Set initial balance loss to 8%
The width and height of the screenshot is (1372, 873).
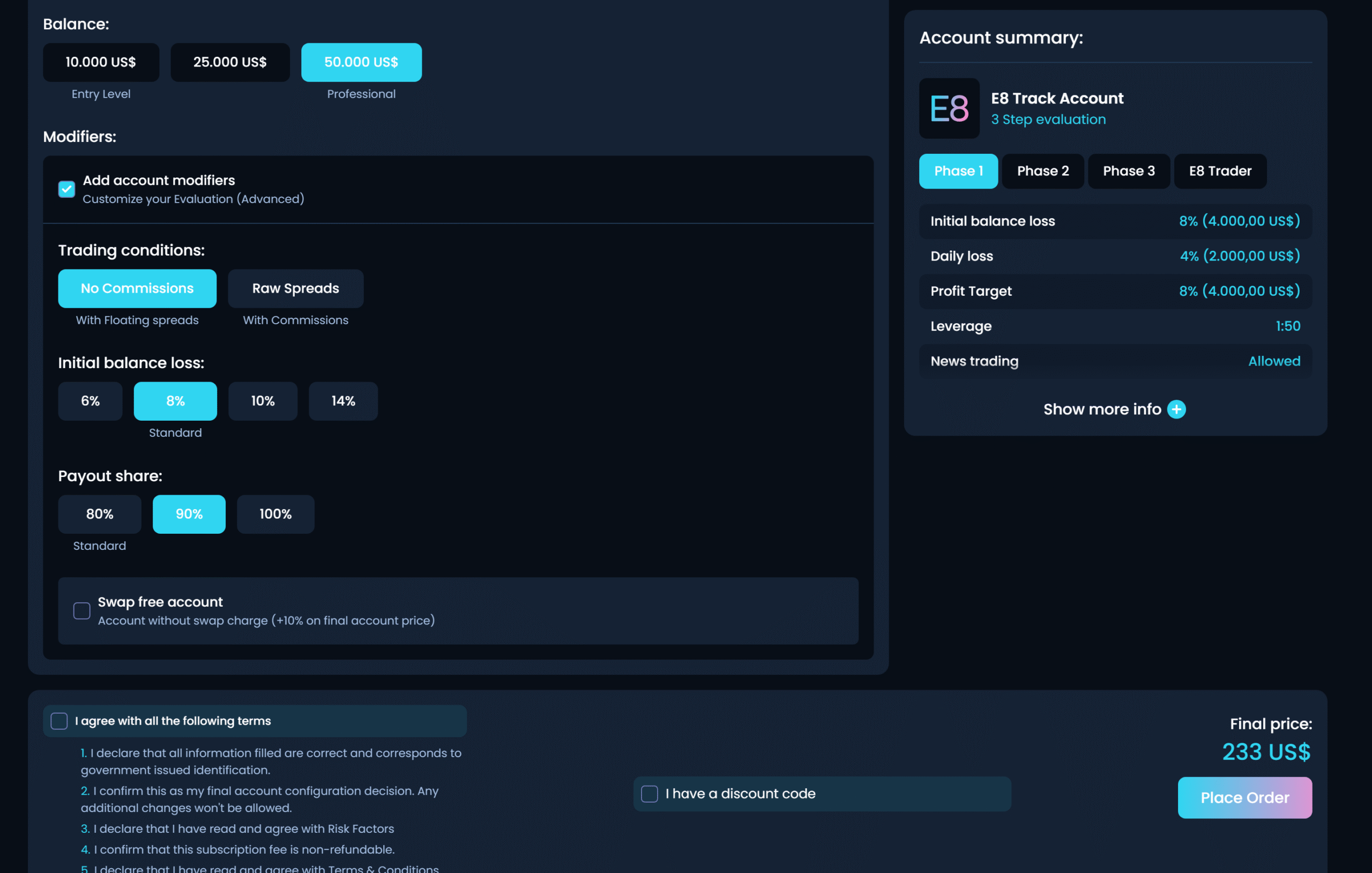coord(175,401)
